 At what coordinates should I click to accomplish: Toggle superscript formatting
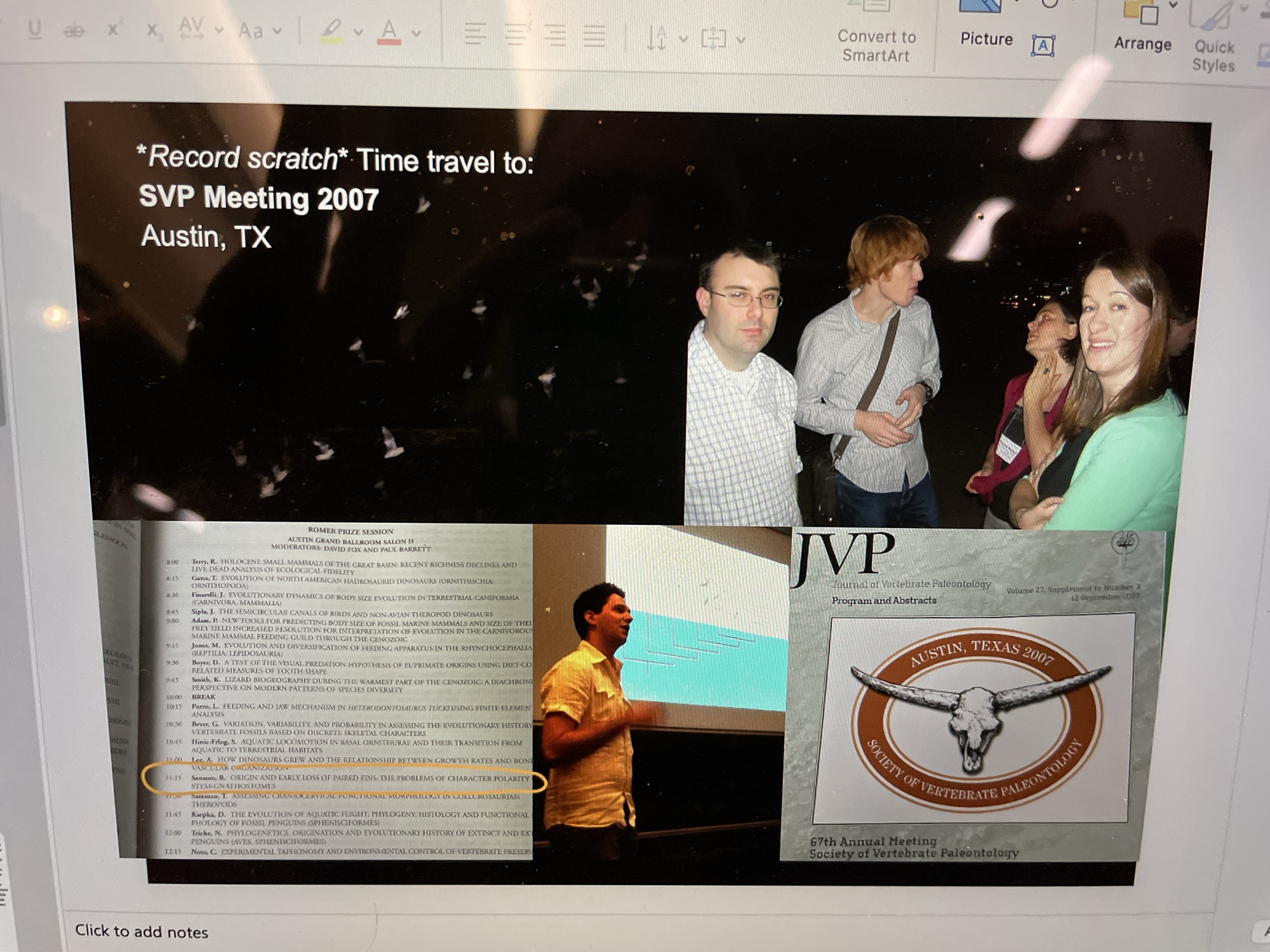pyautogui.click(x=114, y=29)
